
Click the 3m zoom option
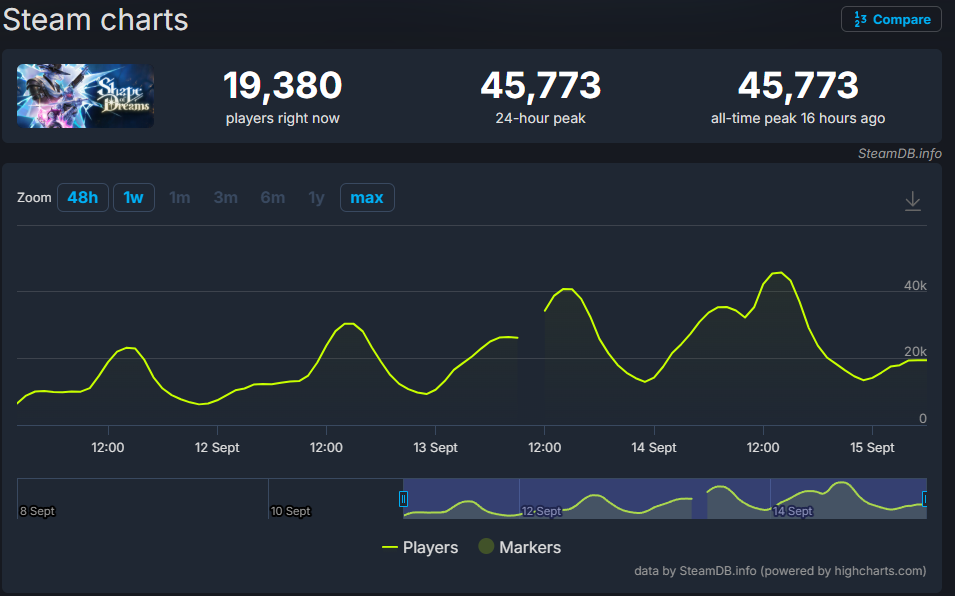point(226,198)
